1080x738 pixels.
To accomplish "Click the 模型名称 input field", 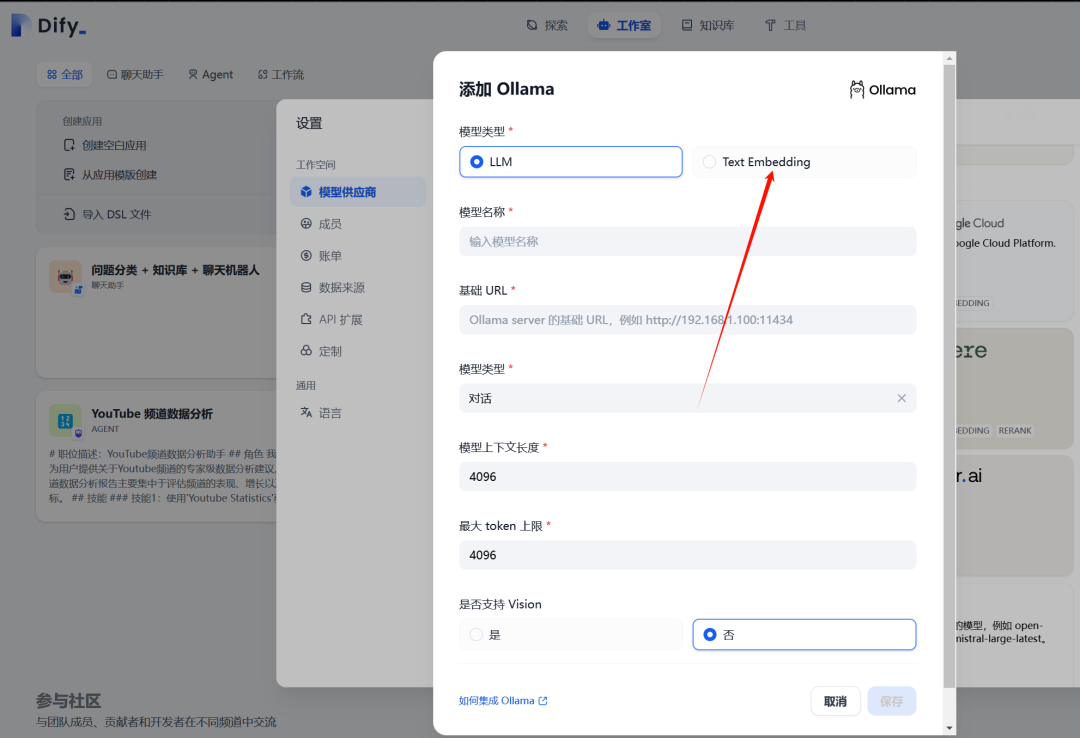I will [687, 241].
